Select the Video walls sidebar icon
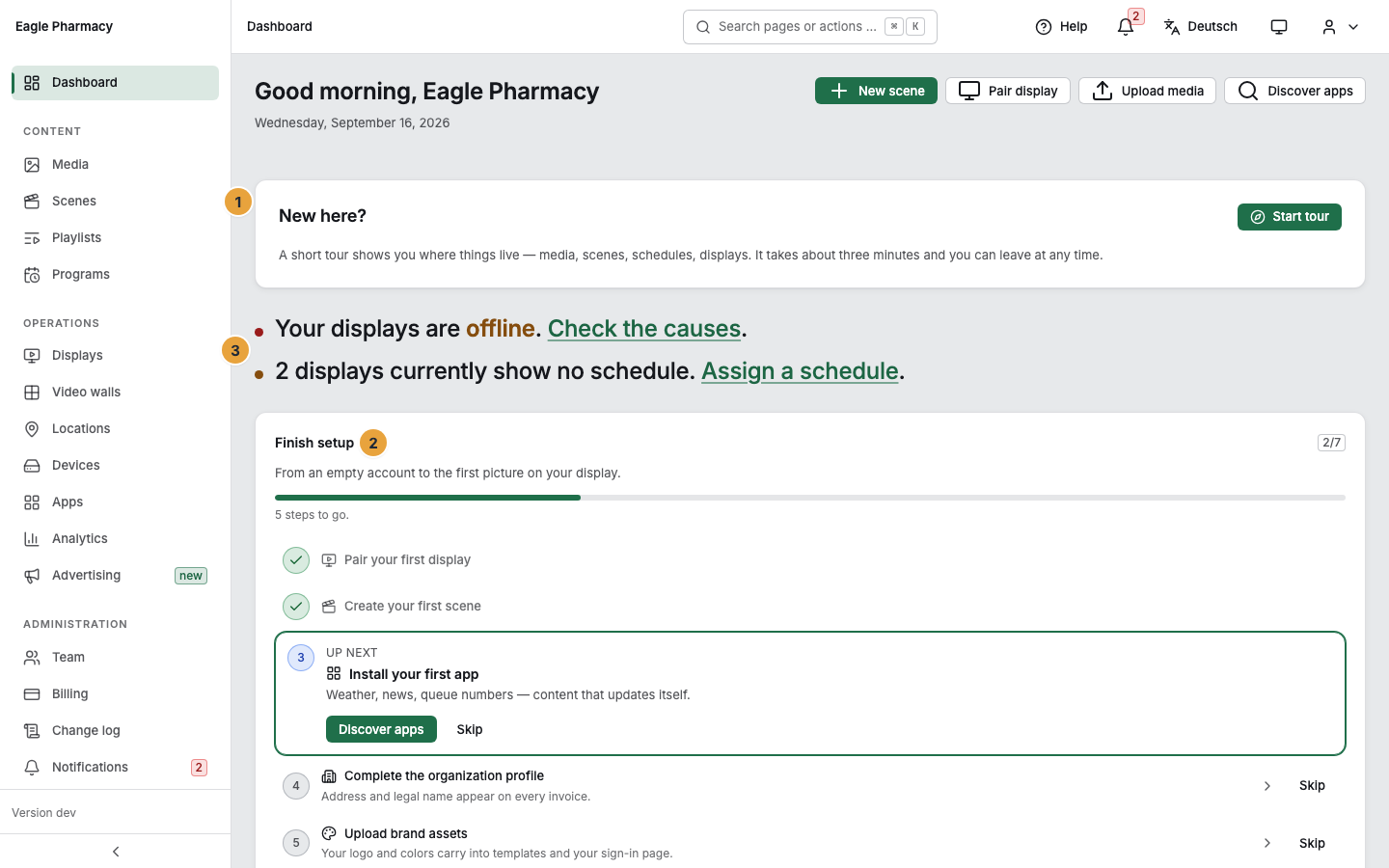Screen dimensions: 1389x868 (x=32, y=393)
